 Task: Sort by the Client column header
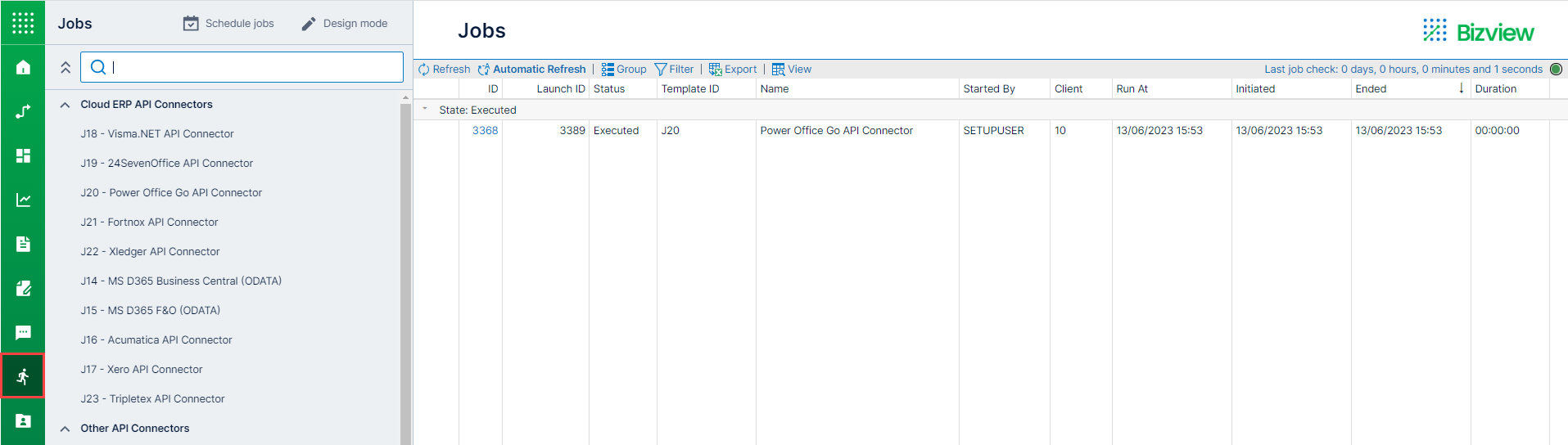1081,89
